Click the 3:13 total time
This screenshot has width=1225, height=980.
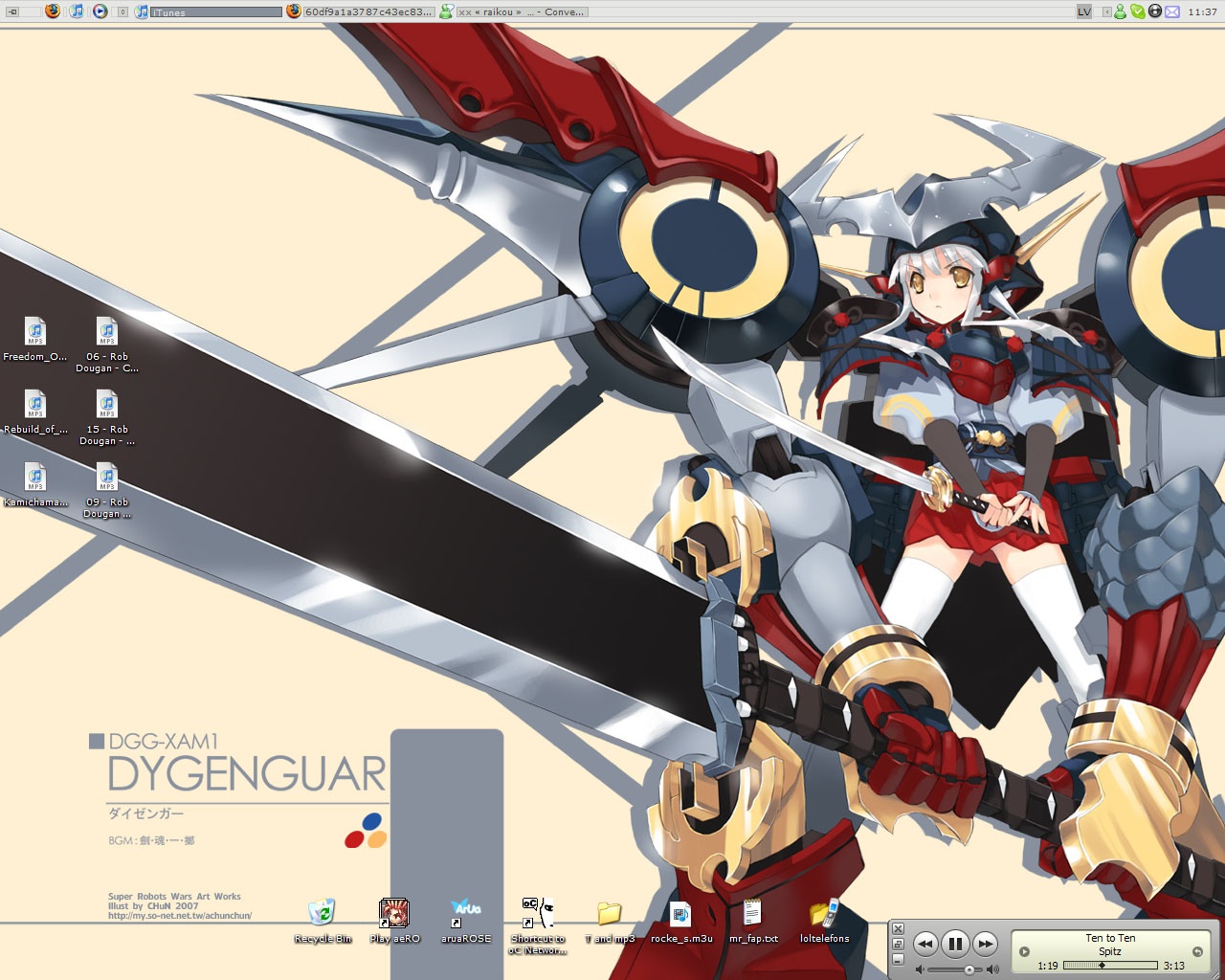click(1174, 966)
